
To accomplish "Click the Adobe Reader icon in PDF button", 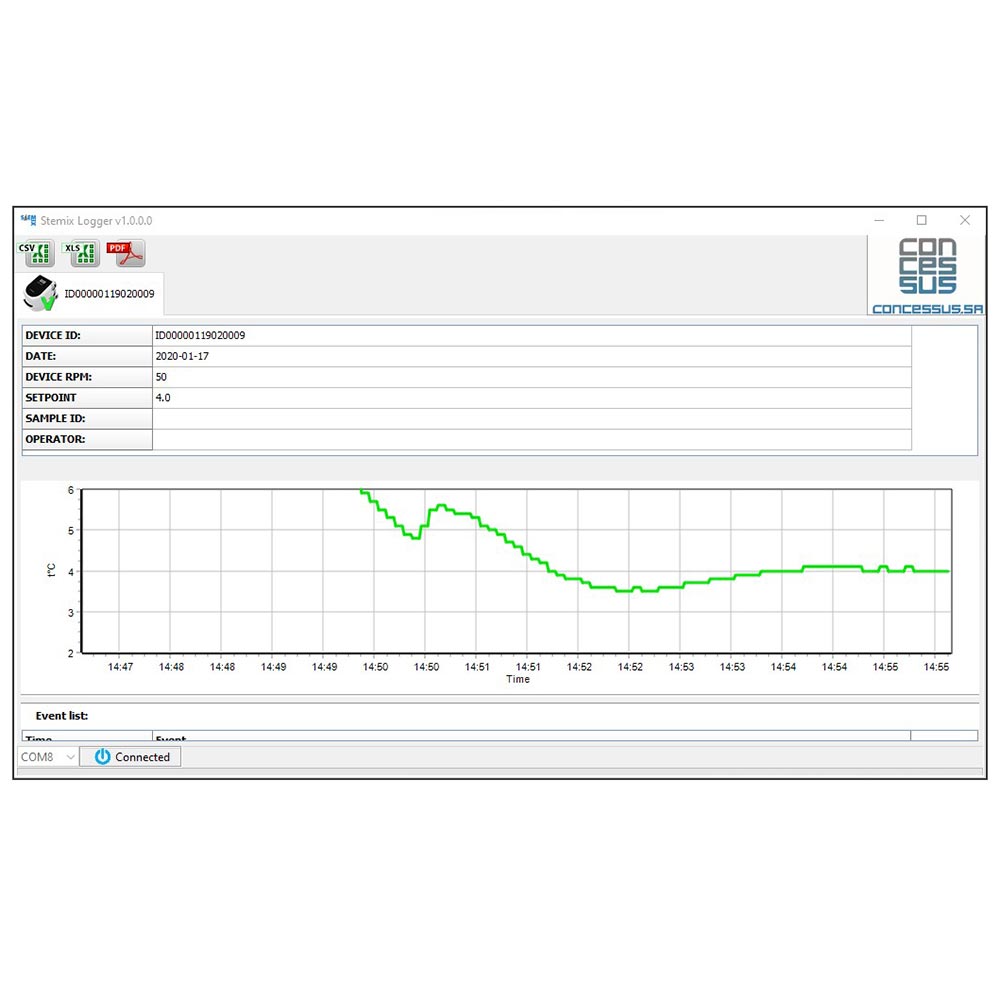I will pos(134,256).
